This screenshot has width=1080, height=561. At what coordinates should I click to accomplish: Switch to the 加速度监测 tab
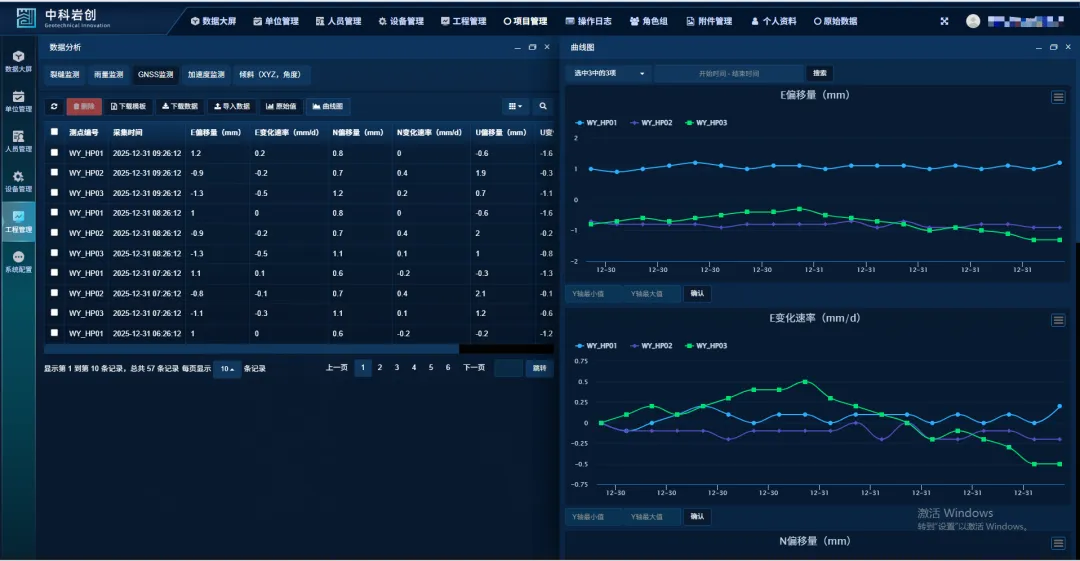coord(206,74)
